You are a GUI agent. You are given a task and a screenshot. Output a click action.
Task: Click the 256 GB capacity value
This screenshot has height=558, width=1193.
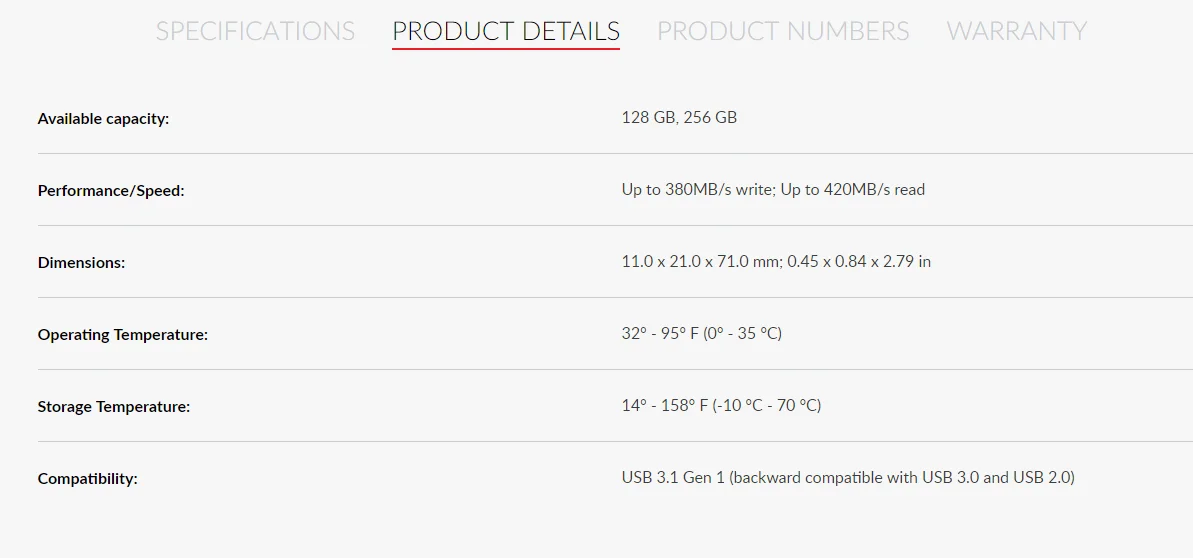click(710, 118)
